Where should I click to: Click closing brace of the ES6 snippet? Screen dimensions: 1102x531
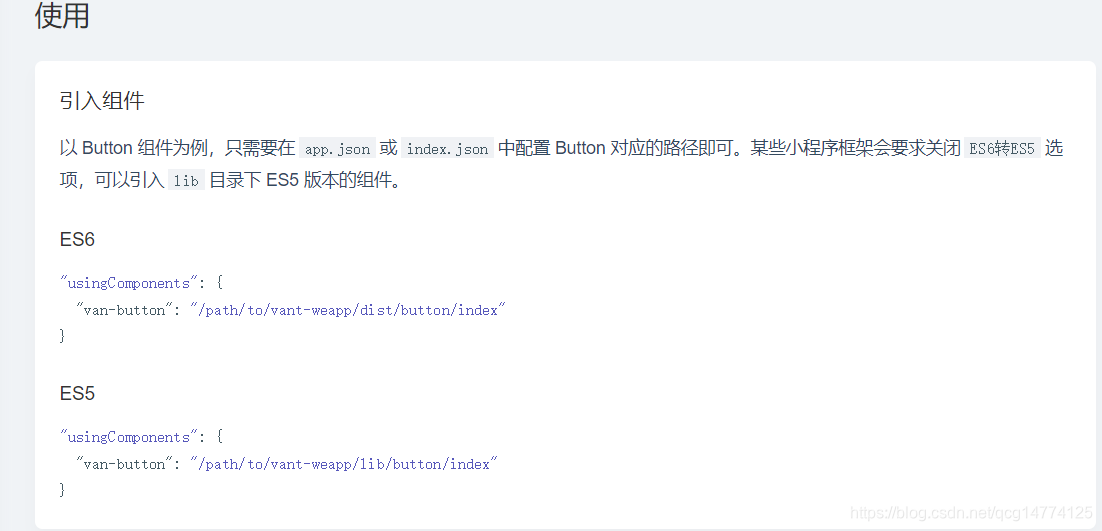(x=63, y=336)
